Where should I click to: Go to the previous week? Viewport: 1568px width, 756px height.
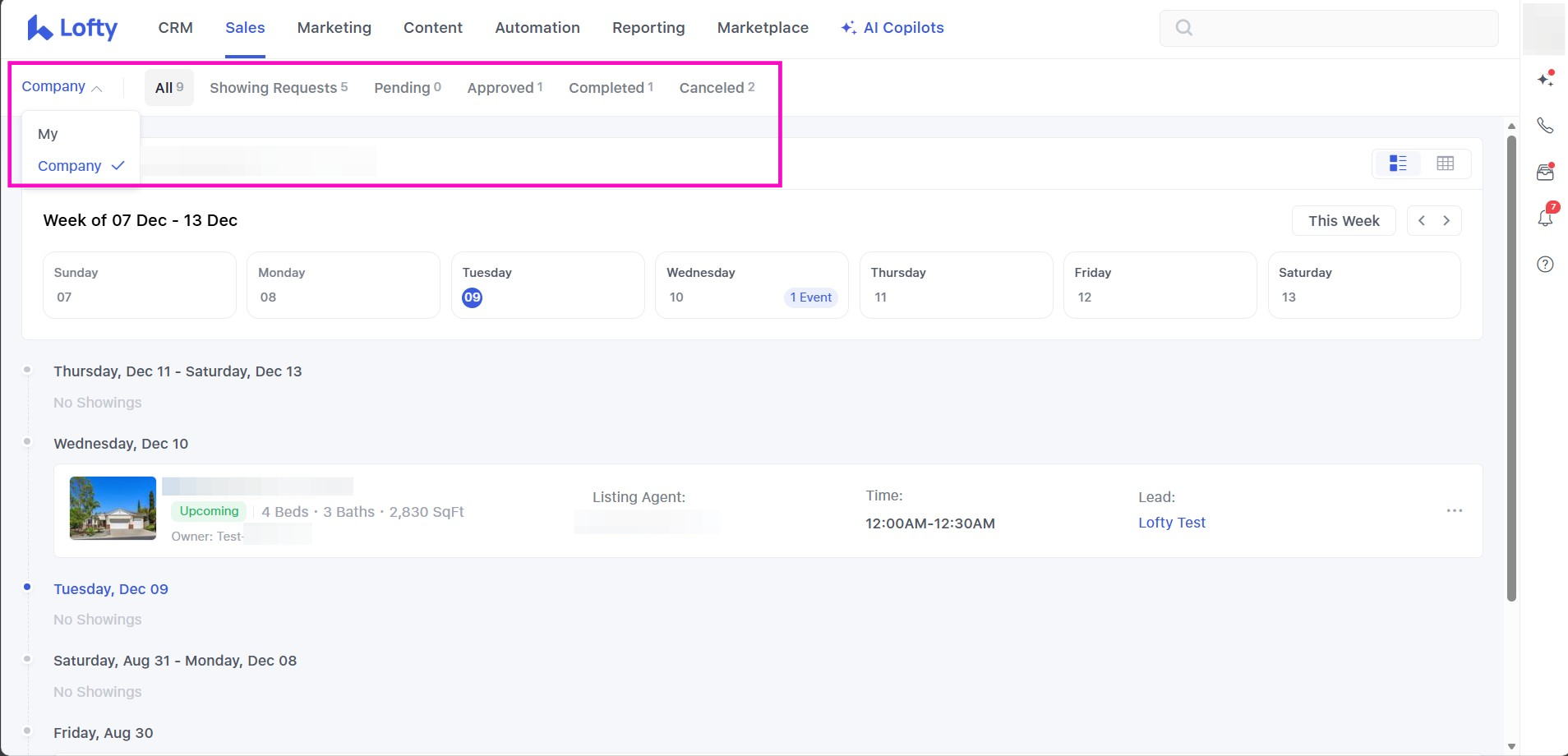pos(1422,220)
